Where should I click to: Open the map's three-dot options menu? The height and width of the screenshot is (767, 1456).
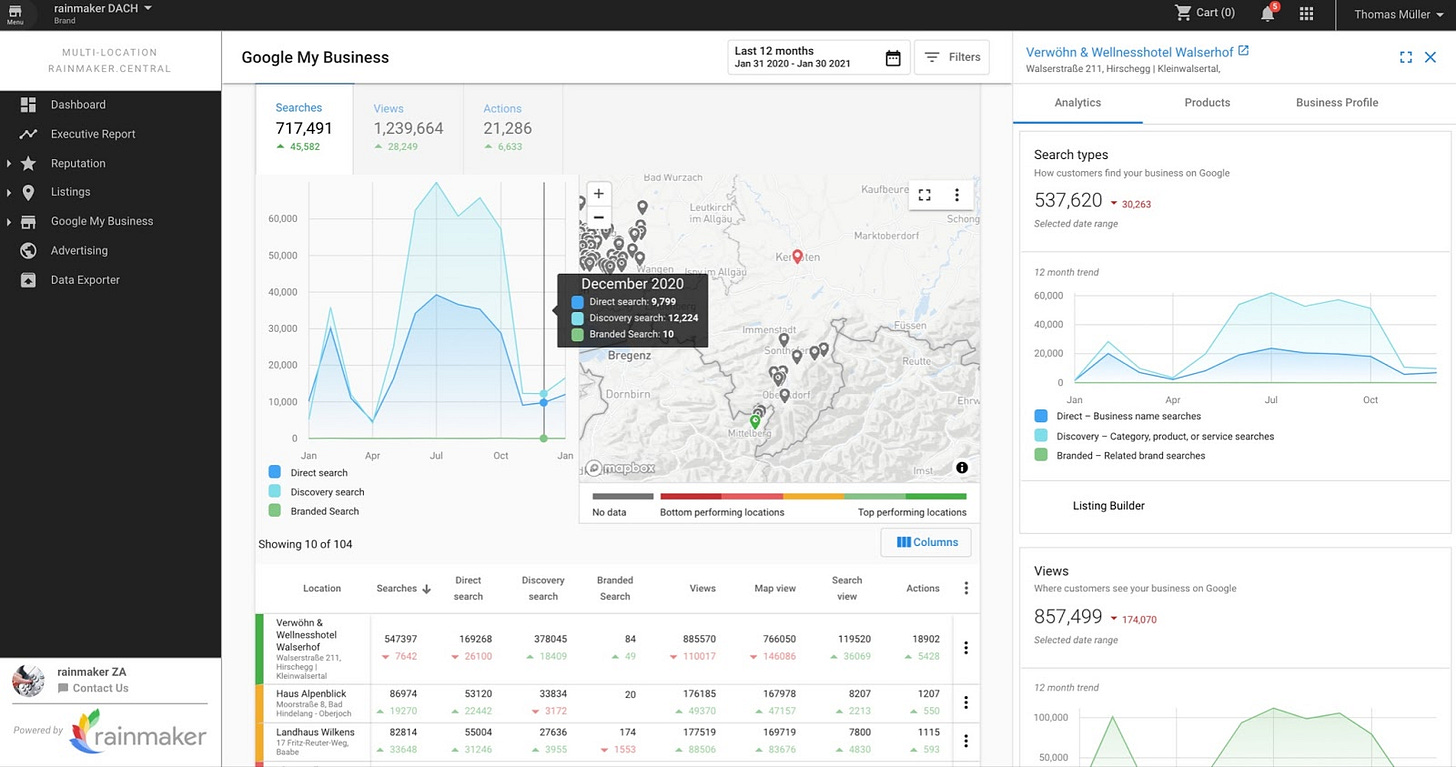click(x=957, y=195)
